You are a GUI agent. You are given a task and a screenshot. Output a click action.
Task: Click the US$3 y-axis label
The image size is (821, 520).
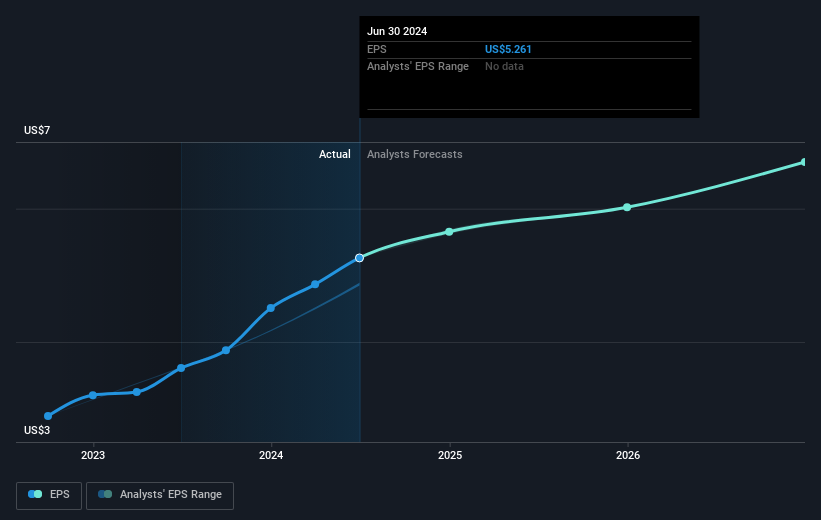click(x=37, y=430)
